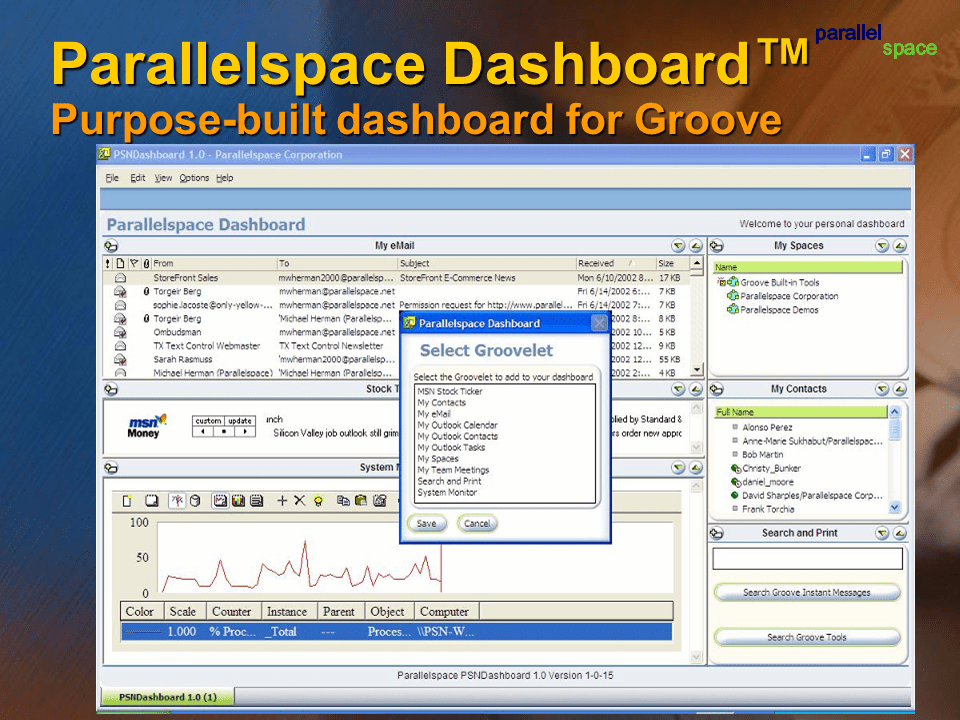Click the Search Groove Instant Messages button

click(806, 593)
